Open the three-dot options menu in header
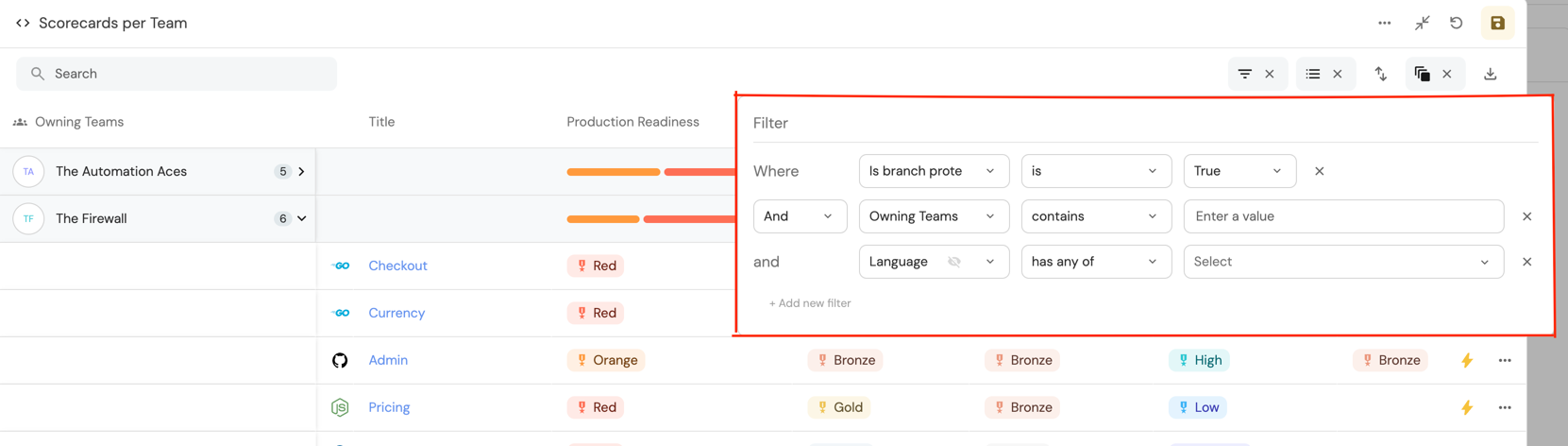The image size is (1568, 446). [1384, 24]
